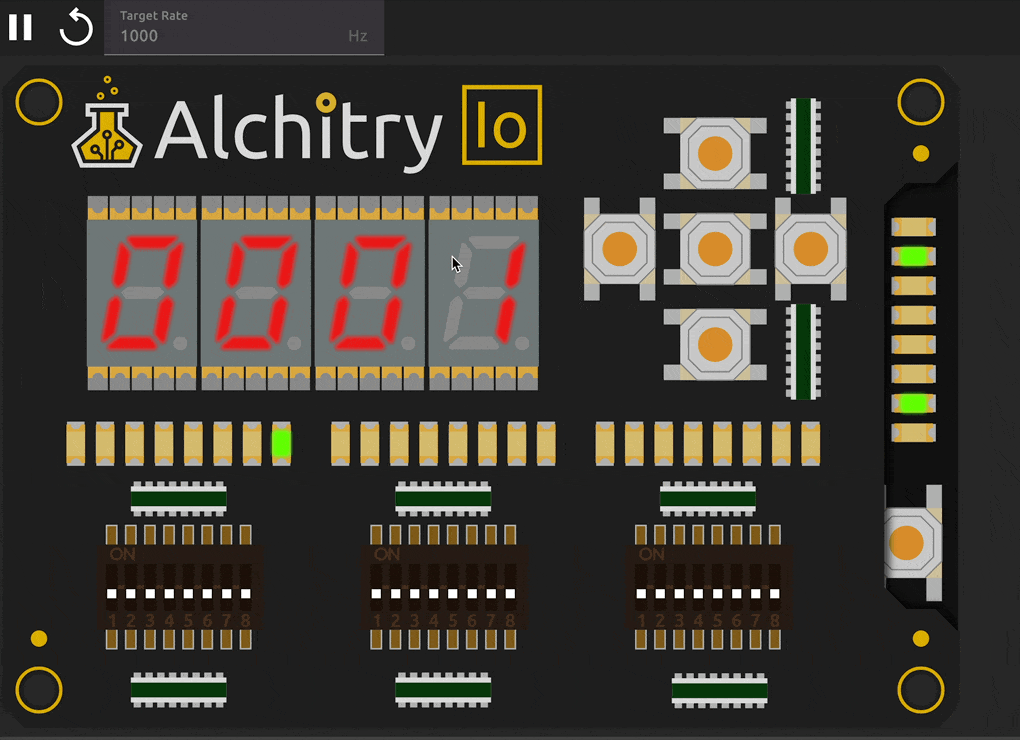Viewport: 1020px width, 740px height.
Task: Click the rightmost seven-segment digit
Action: point(484,294)
